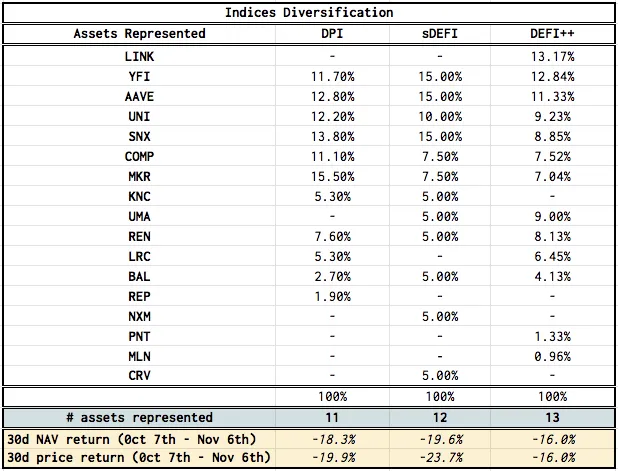The image size is (618, 471).
Task: Click the -23.7% sDEFI price return
Action: 440,458
